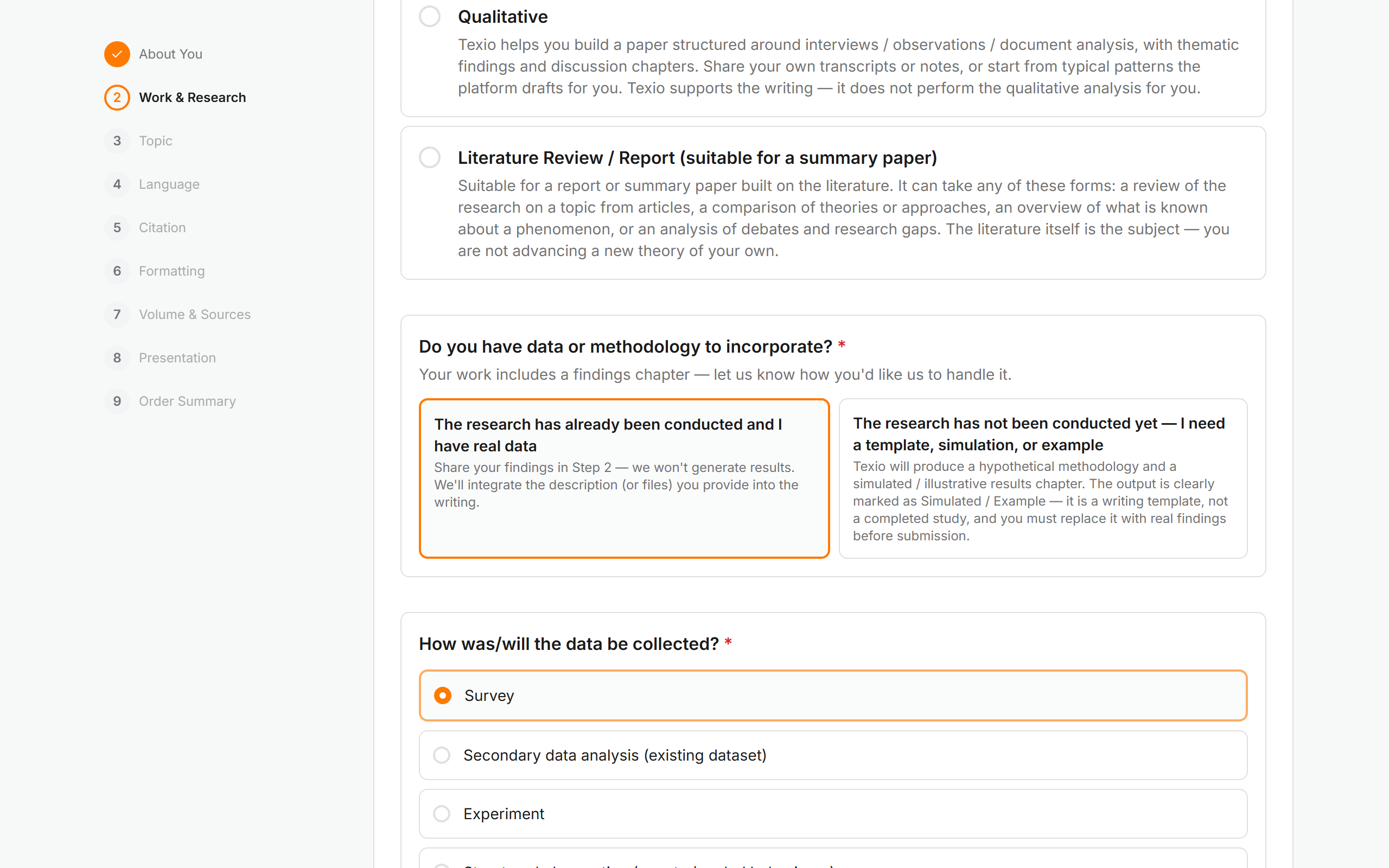The width and height of the screenshot is (1389, 868).
Task: Click 'Literature Review / Report' heading text
Action: [697, 158]
